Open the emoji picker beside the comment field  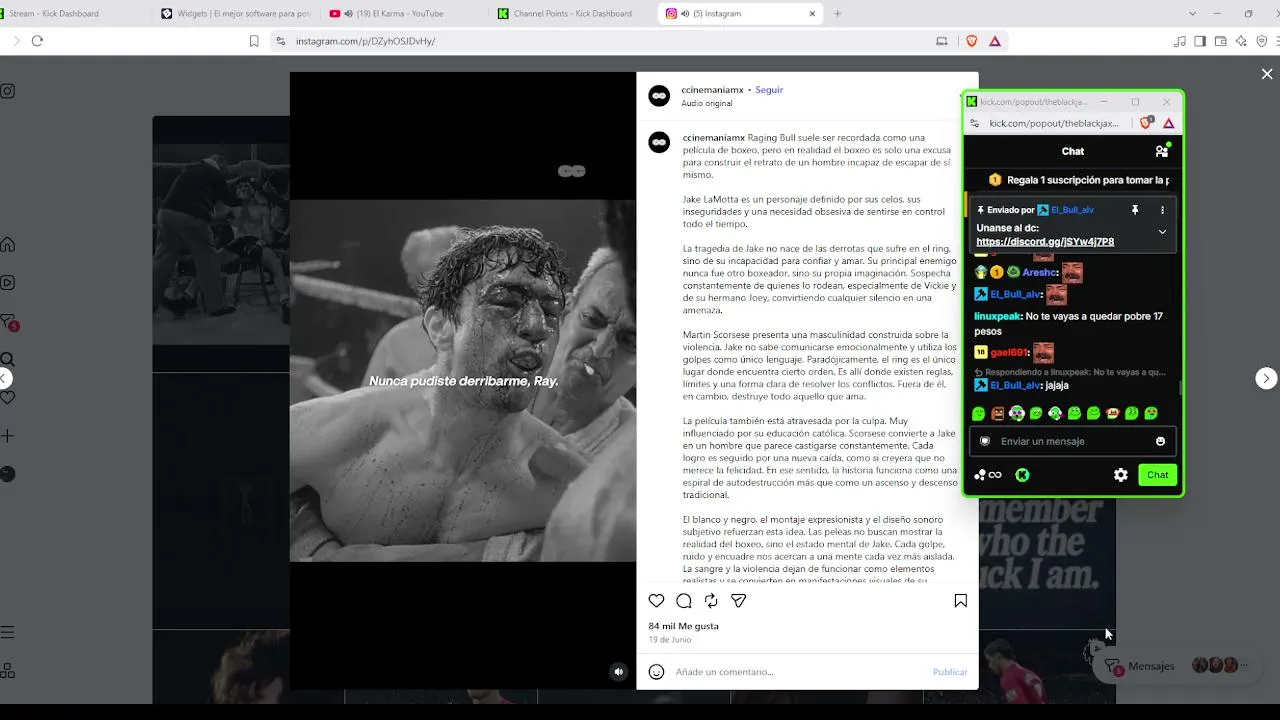pyautogui.click(x=656, y=672)
